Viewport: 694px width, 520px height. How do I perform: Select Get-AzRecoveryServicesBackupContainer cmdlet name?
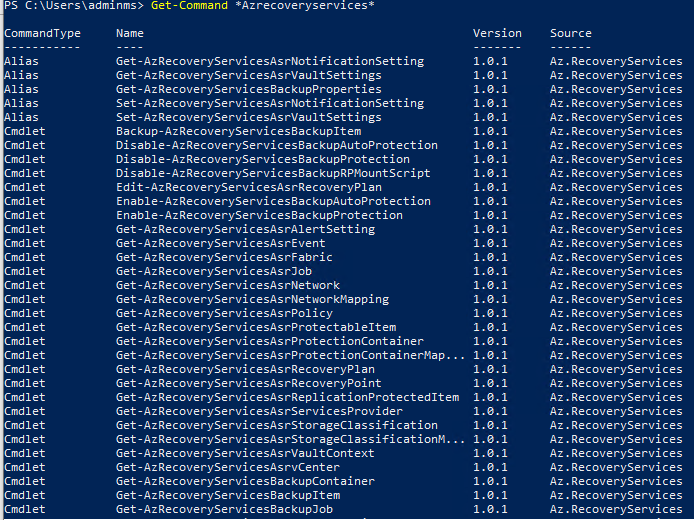coord(245,482)
